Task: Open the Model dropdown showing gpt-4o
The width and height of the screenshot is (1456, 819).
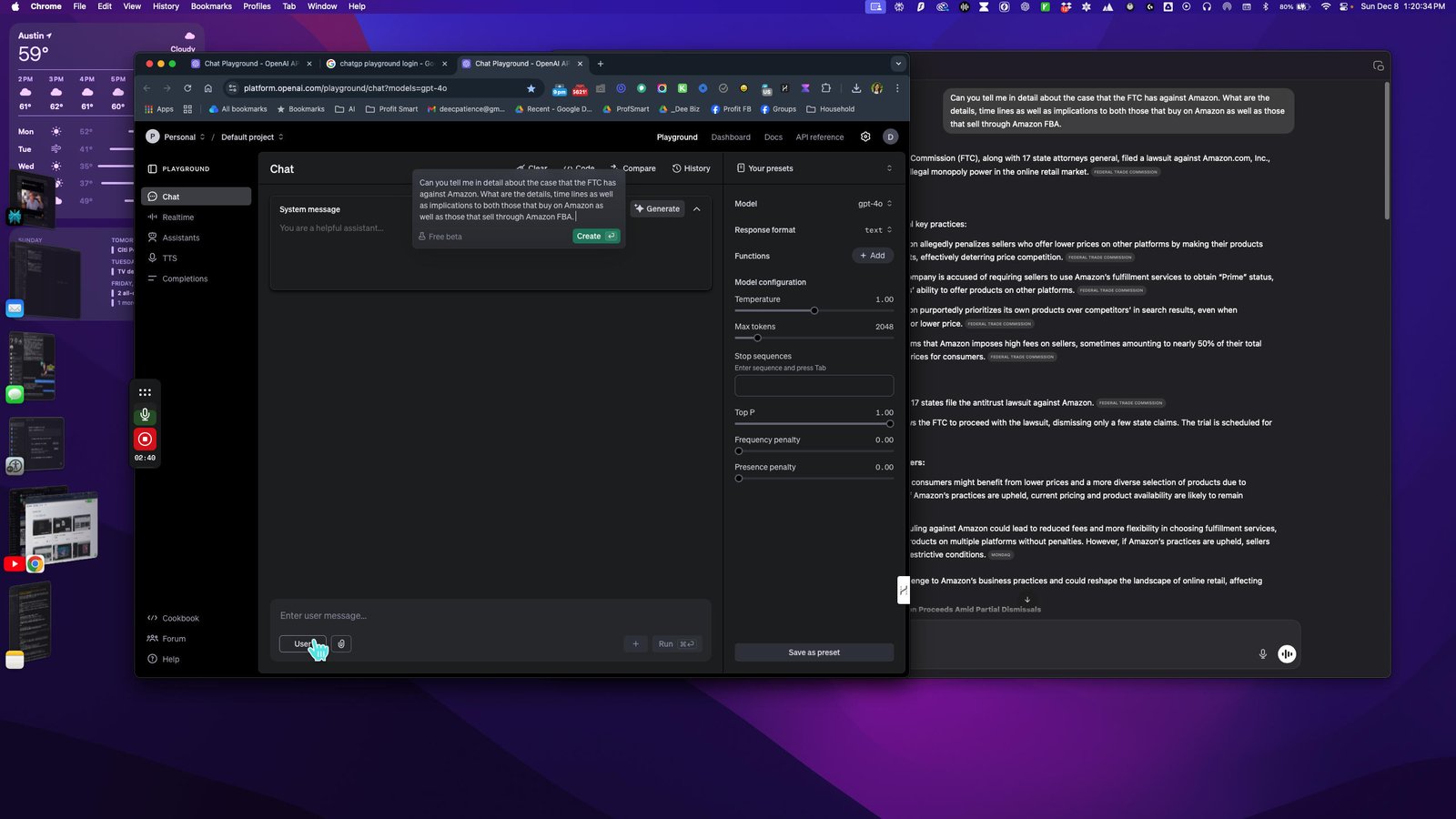Action: [875, 204]
